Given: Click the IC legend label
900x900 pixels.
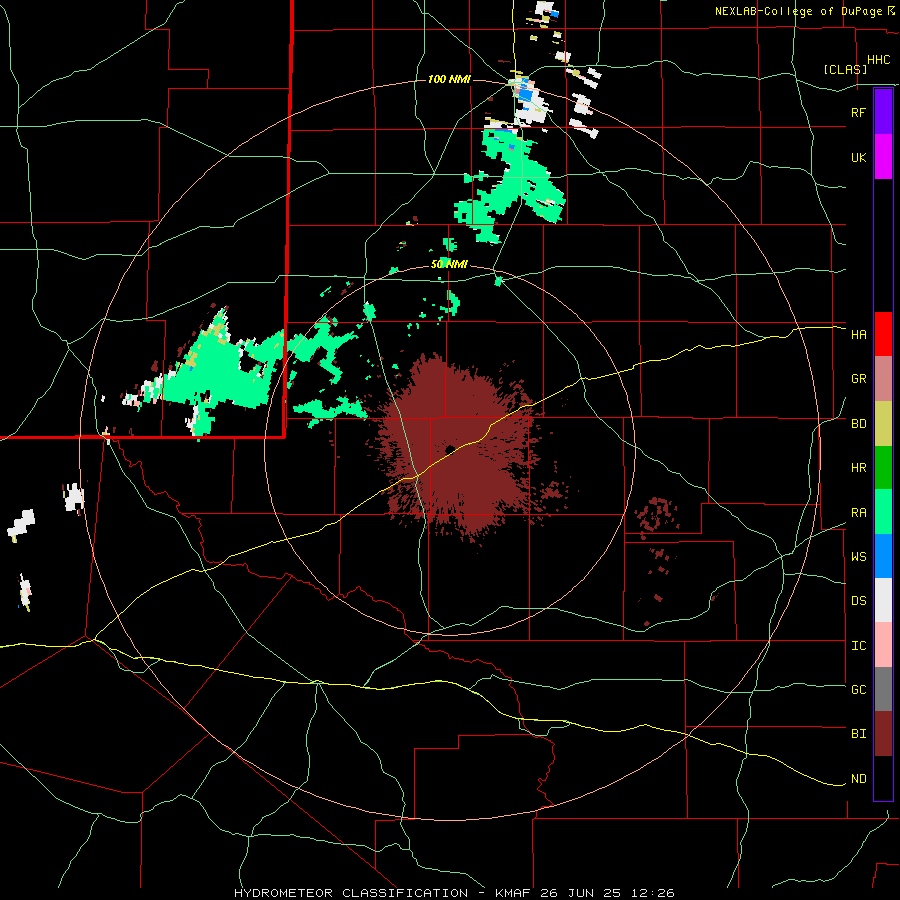Looking at the screenshot, I should [x=858, y=646].
